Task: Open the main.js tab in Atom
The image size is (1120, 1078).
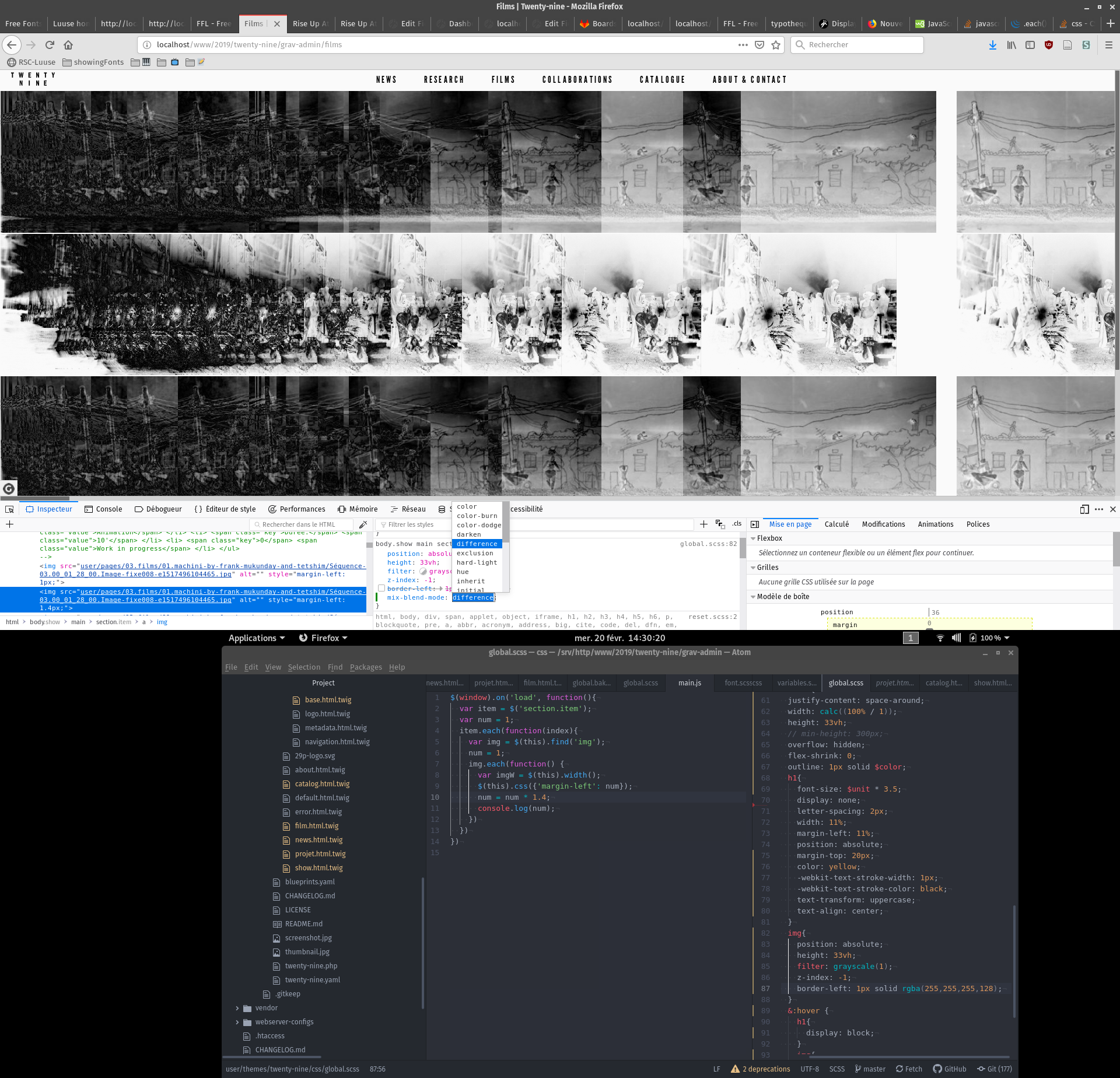Action: [689, 683]
